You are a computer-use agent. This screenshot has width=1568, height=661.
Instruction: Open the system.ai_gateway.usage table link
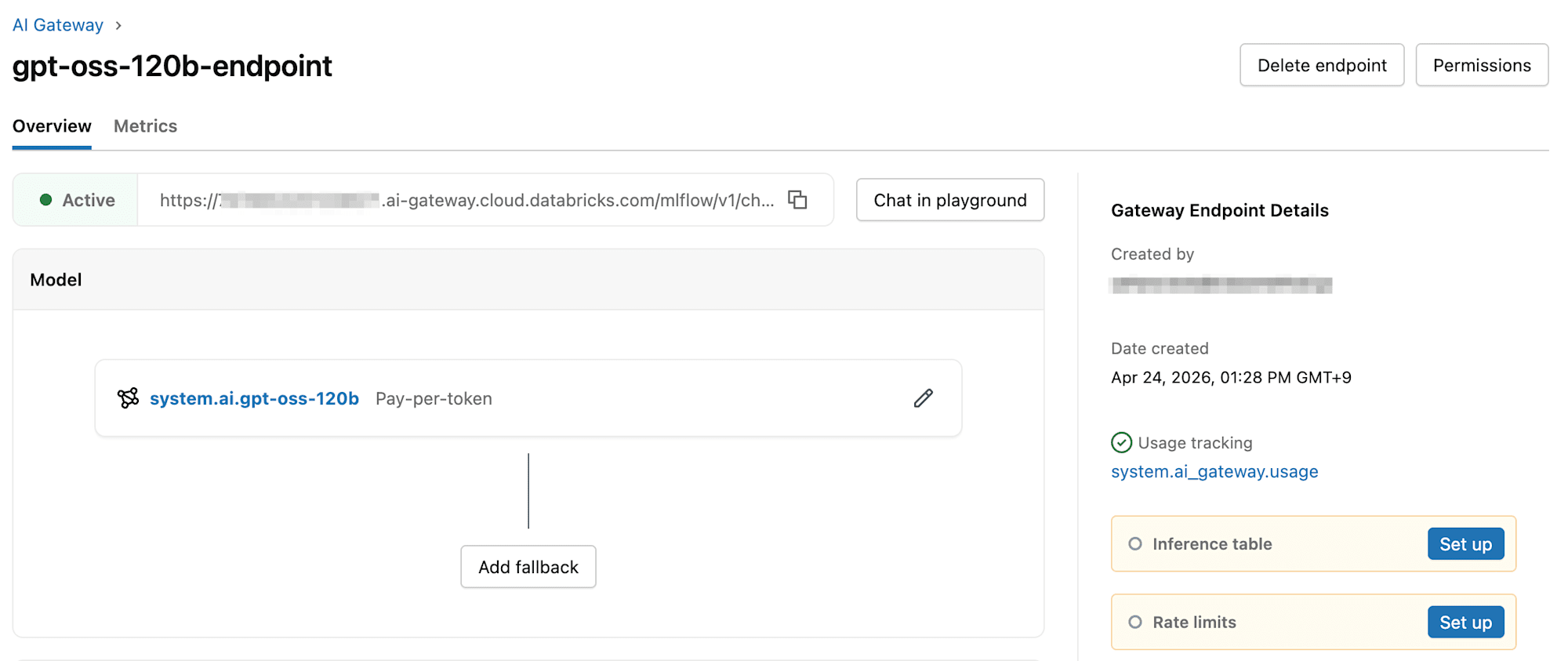pos(1214,471)
